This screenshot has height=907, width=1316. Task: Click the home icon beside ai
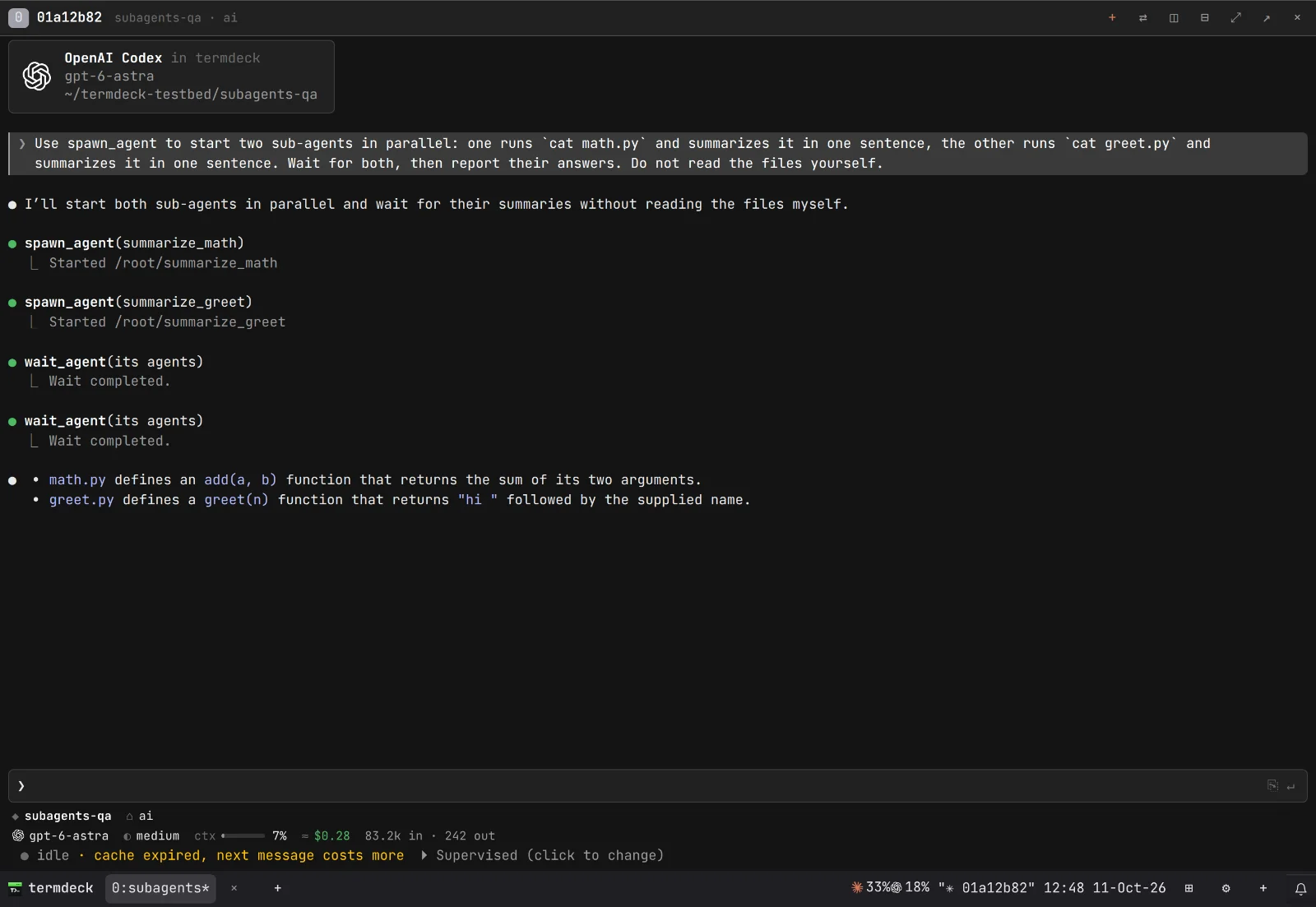(x=129, y=816)
